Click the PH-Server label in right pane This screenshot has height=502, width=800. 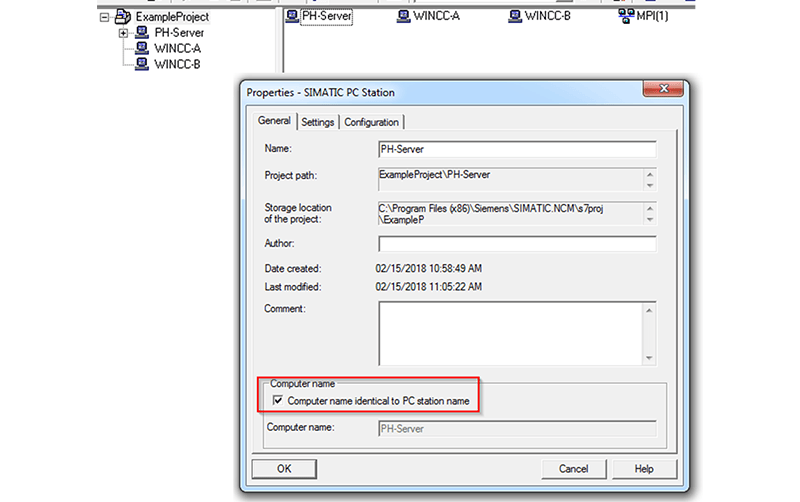coord(327,16)
